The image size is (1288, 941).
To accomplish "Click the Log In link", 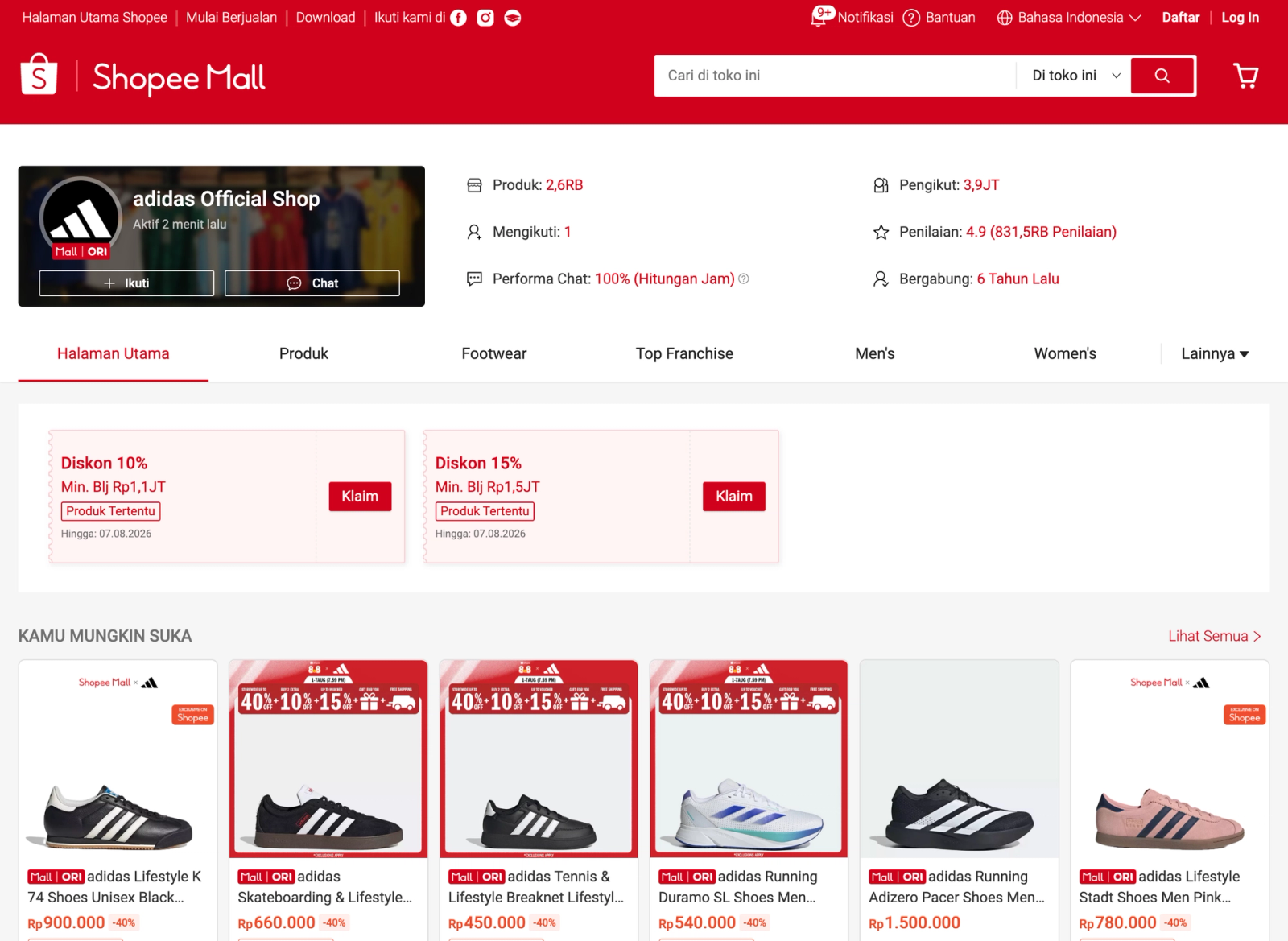I will click(x=1241, y=18).
